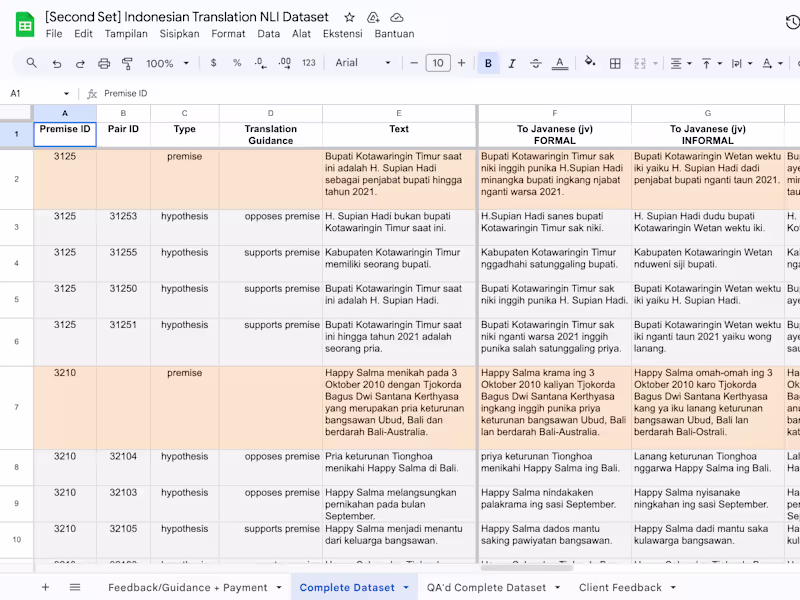
Task: Toggle italic formatting
Action: coord(512,63)
